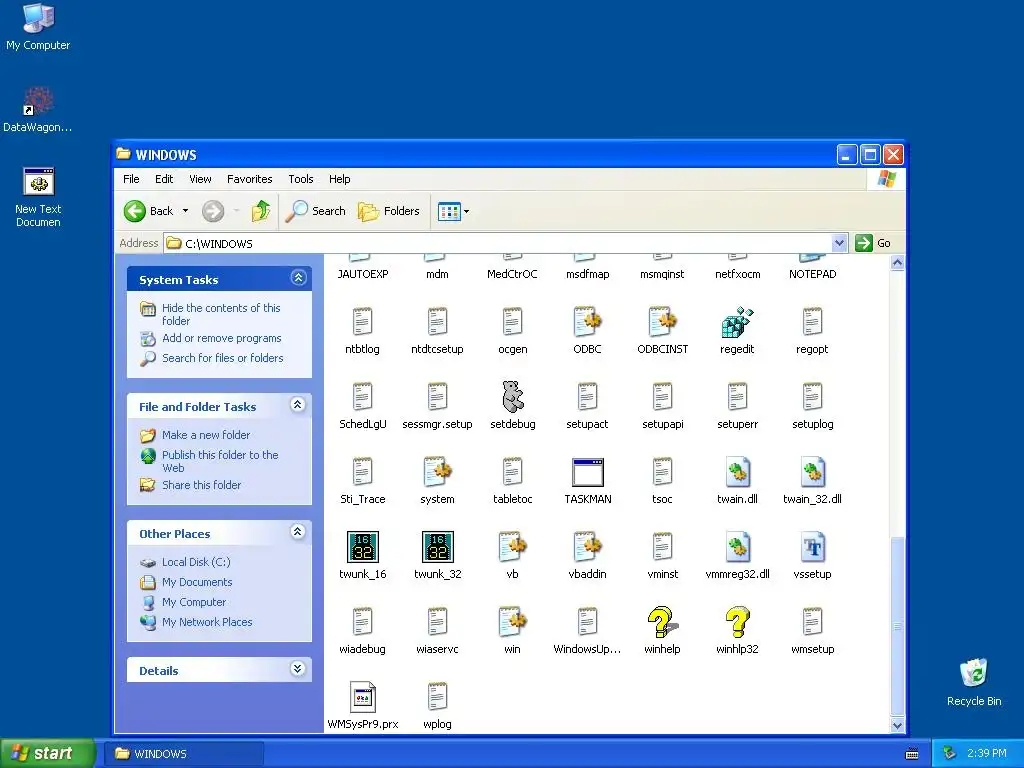The width and height of the screenshot is (1024, 768).
Task: Select the vb settings file
Action: pos(513,547)
